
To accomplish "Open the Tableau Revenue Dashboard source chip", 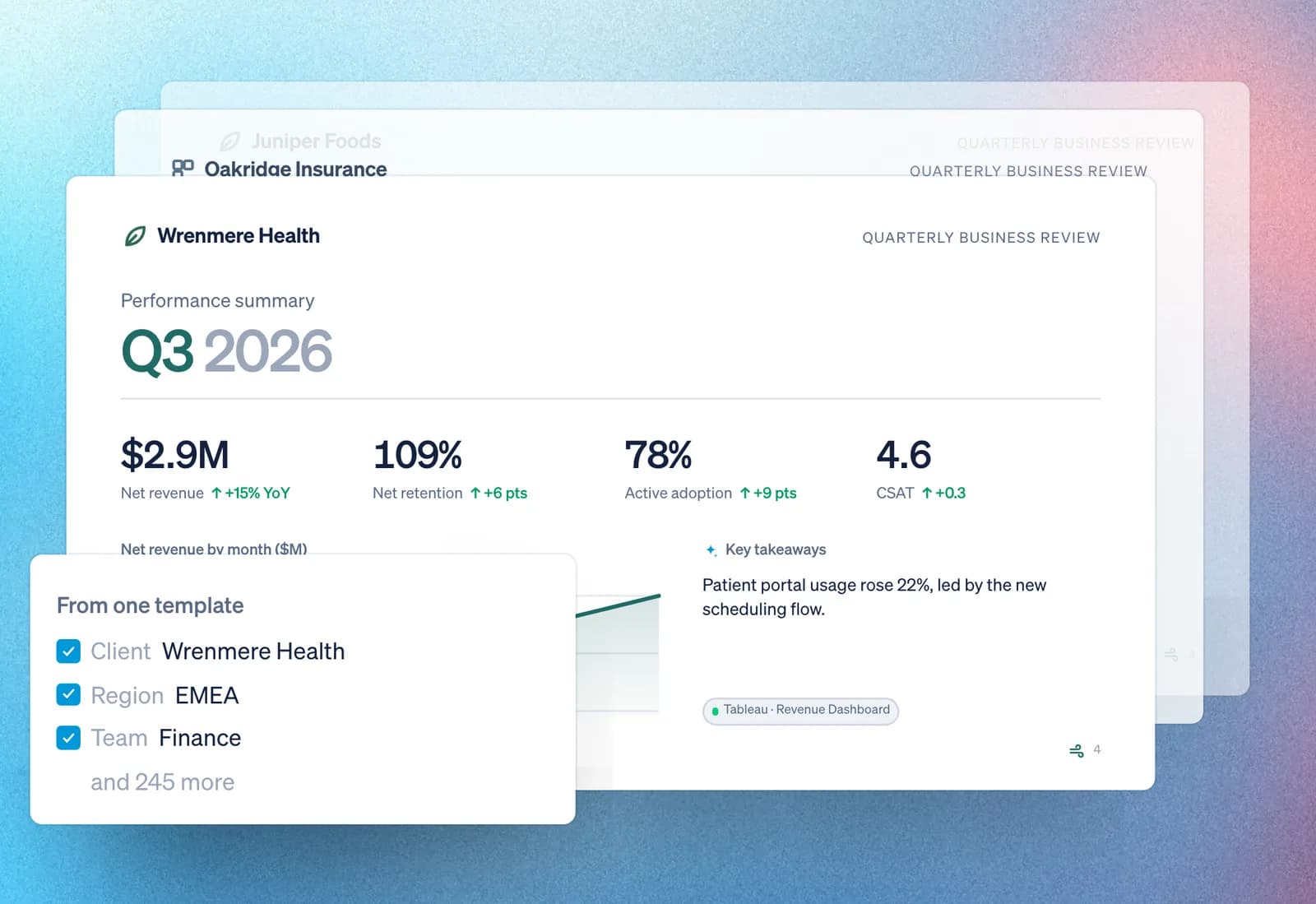I will 800,710.
